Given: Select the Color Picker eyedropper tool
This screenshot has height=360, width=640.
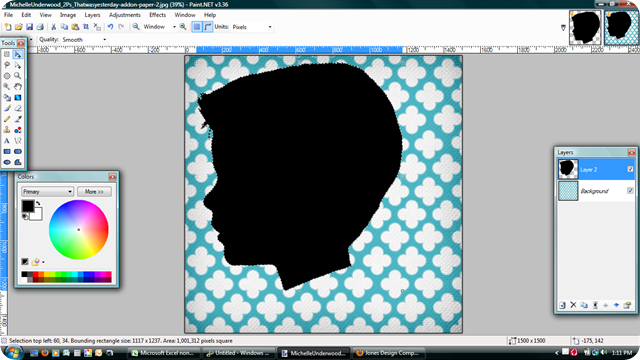Looking at the screenshot, I should (18, 119).
